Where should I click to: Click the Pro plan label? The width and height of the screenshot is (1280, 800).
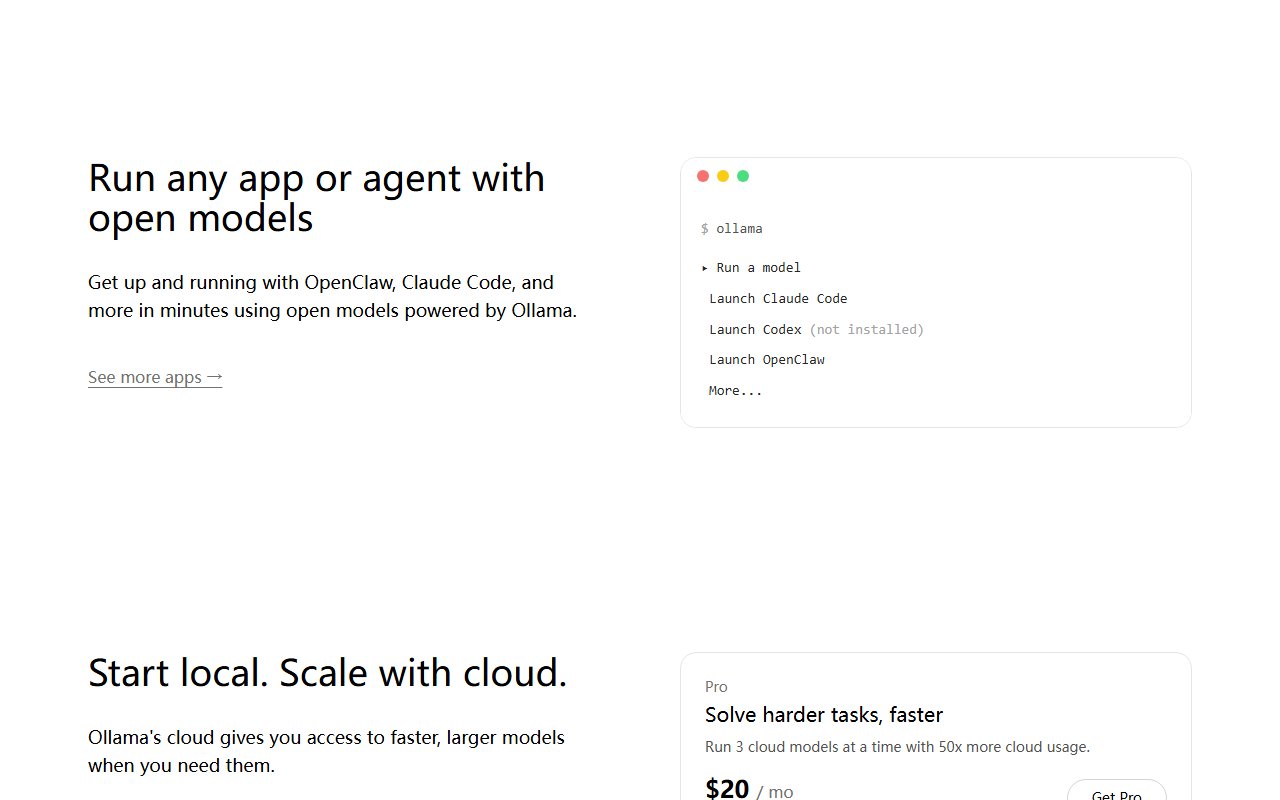(x=716, y=687)
